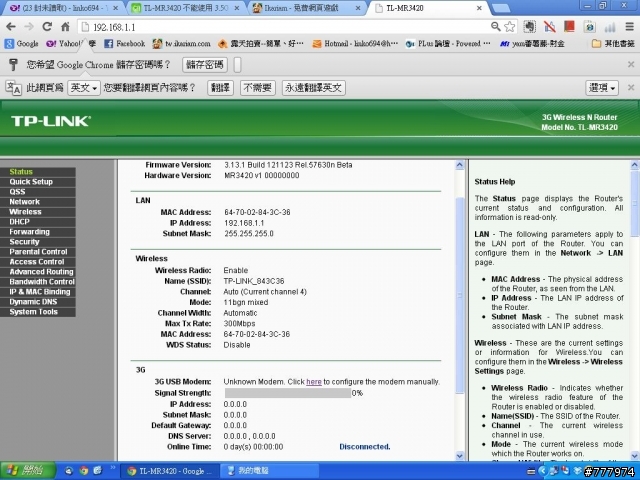Open the Google bookmark
The image size is (640, 480).
point(22,44)
